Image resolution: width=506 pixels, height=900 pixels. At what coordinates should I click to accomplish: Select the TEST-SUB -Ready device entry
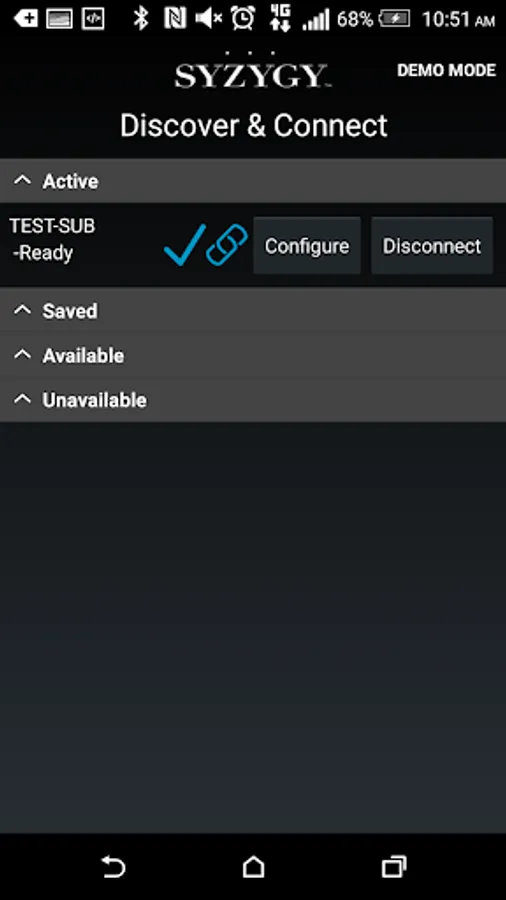click(x=52, y=239)
